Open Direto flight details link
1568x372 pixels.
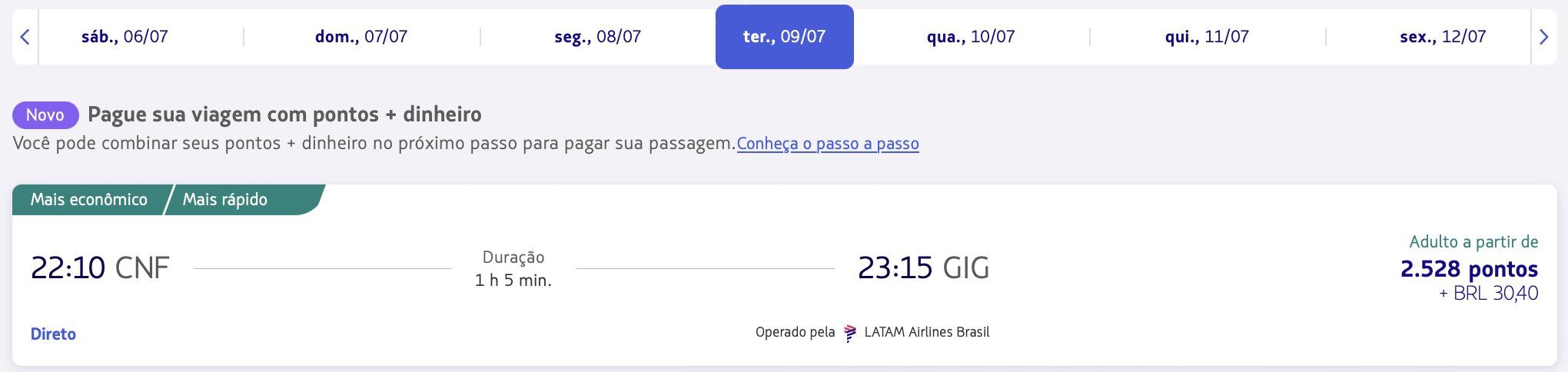click(53, 334)
